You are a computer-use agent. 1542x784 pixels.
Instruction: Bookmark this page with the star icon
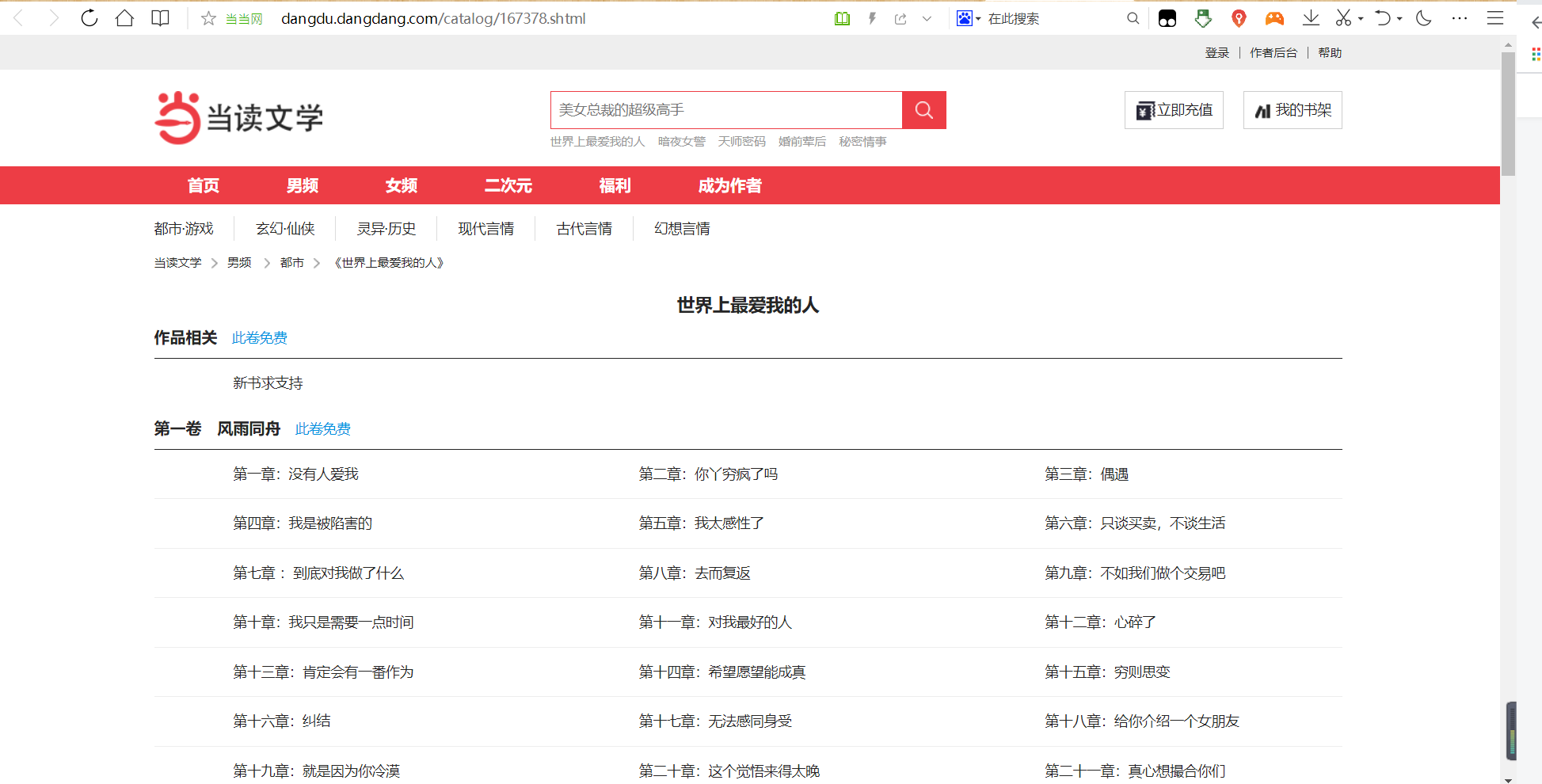coord(208,18)
